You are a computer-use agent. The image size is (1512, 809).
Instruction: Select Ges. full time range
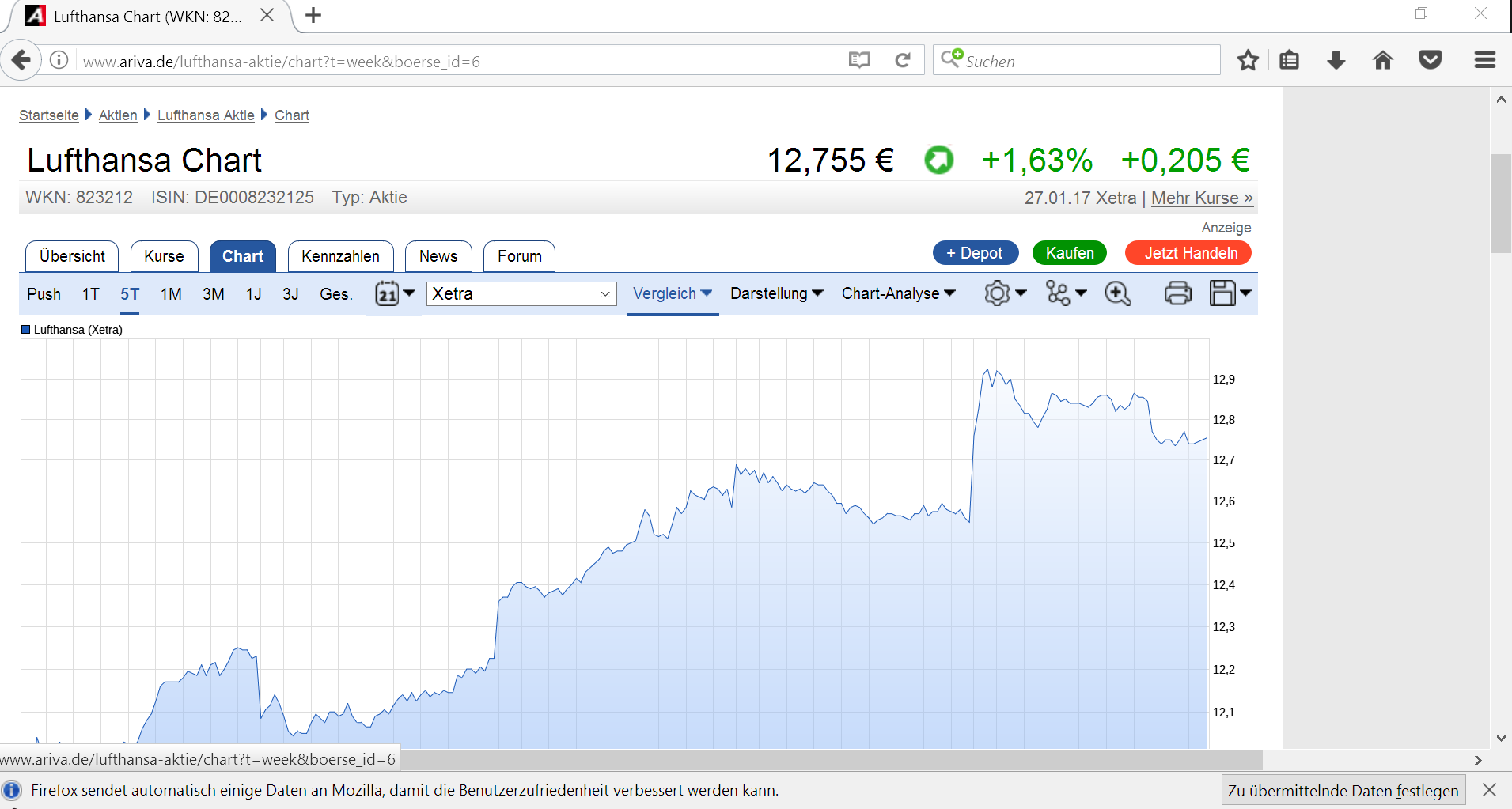pyautogui.click(x=336, y=294)
